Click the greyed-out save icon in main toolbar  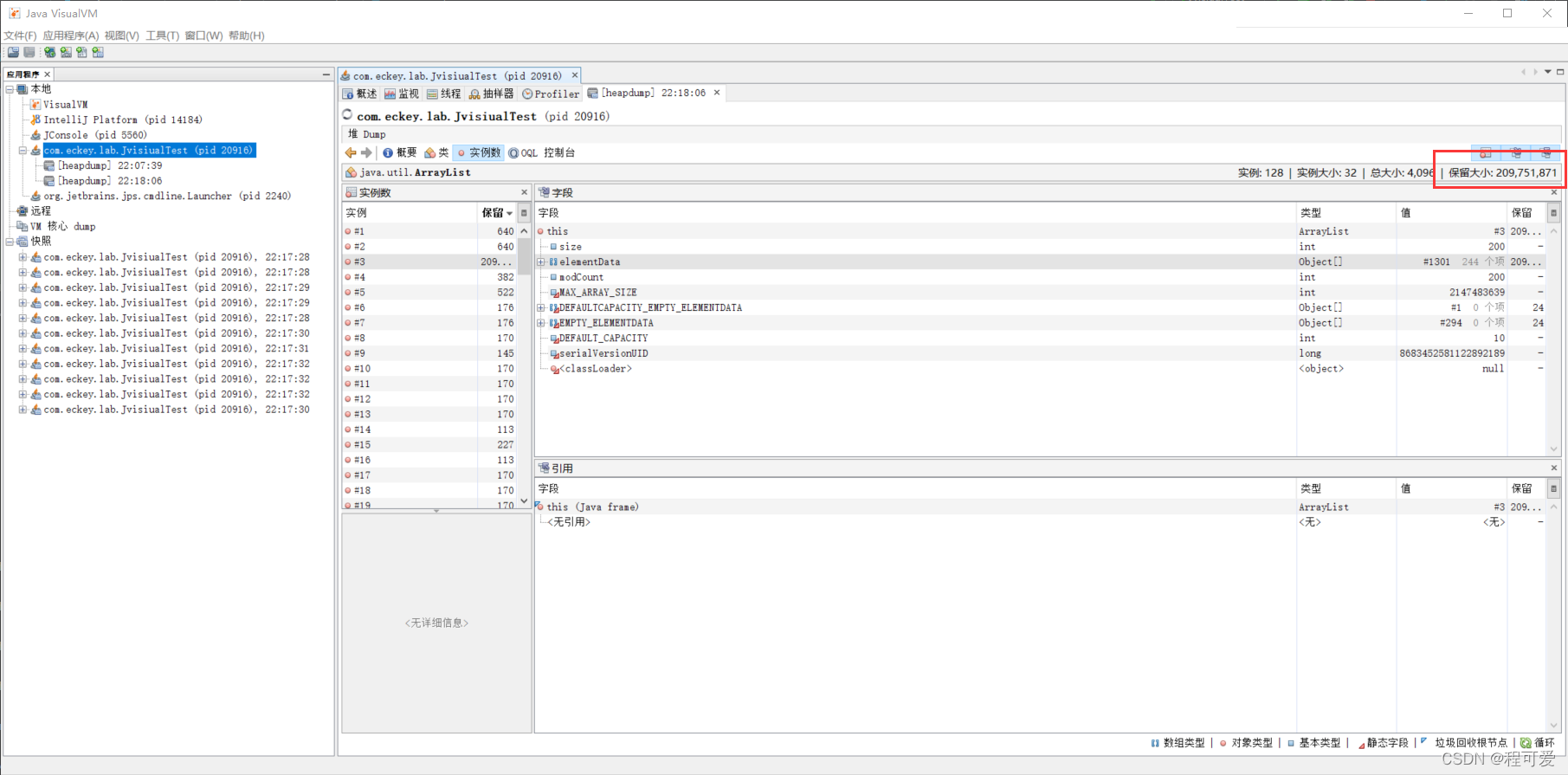[29, 52]
